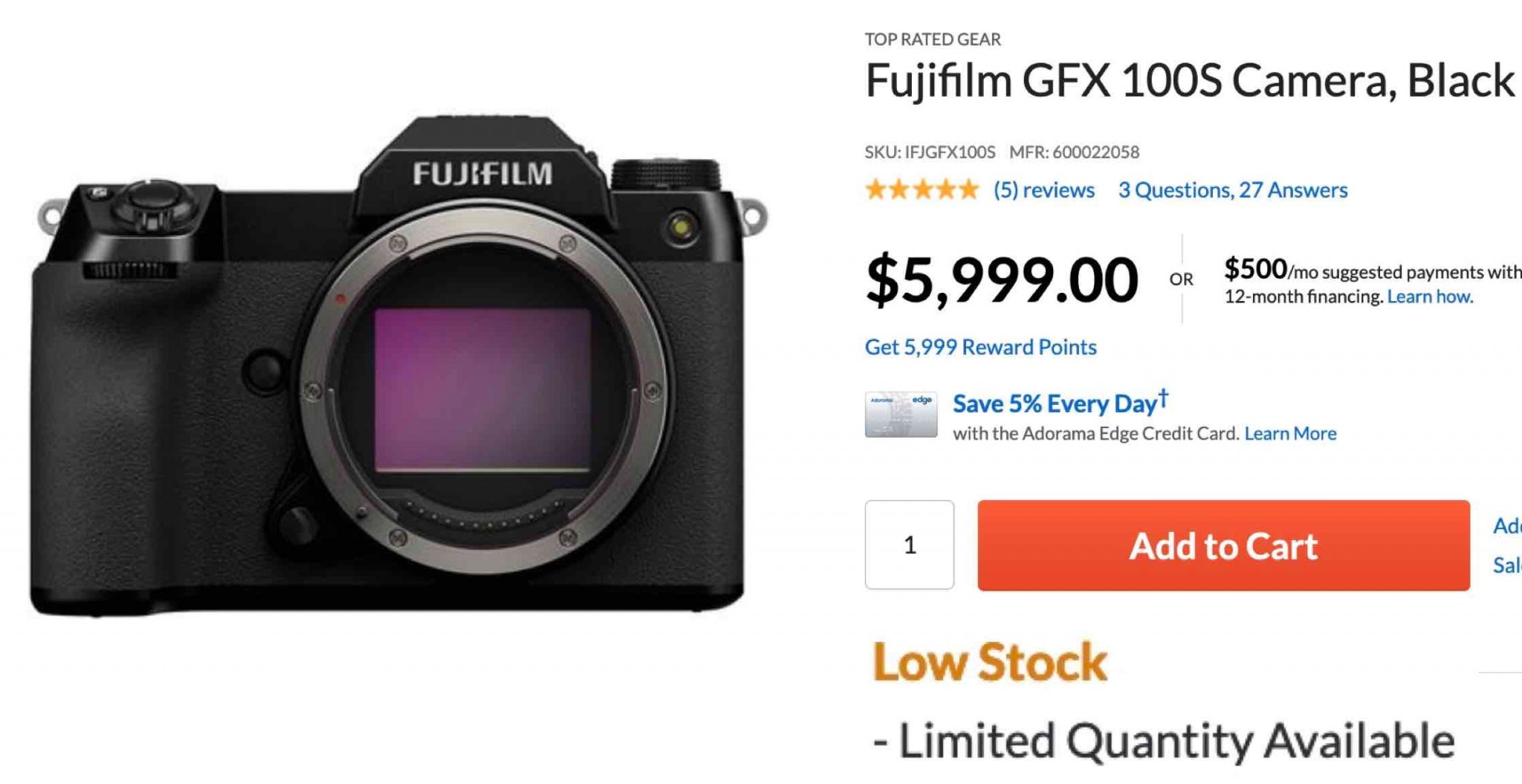Click the MFR 600022058 number

(1074, 152)
